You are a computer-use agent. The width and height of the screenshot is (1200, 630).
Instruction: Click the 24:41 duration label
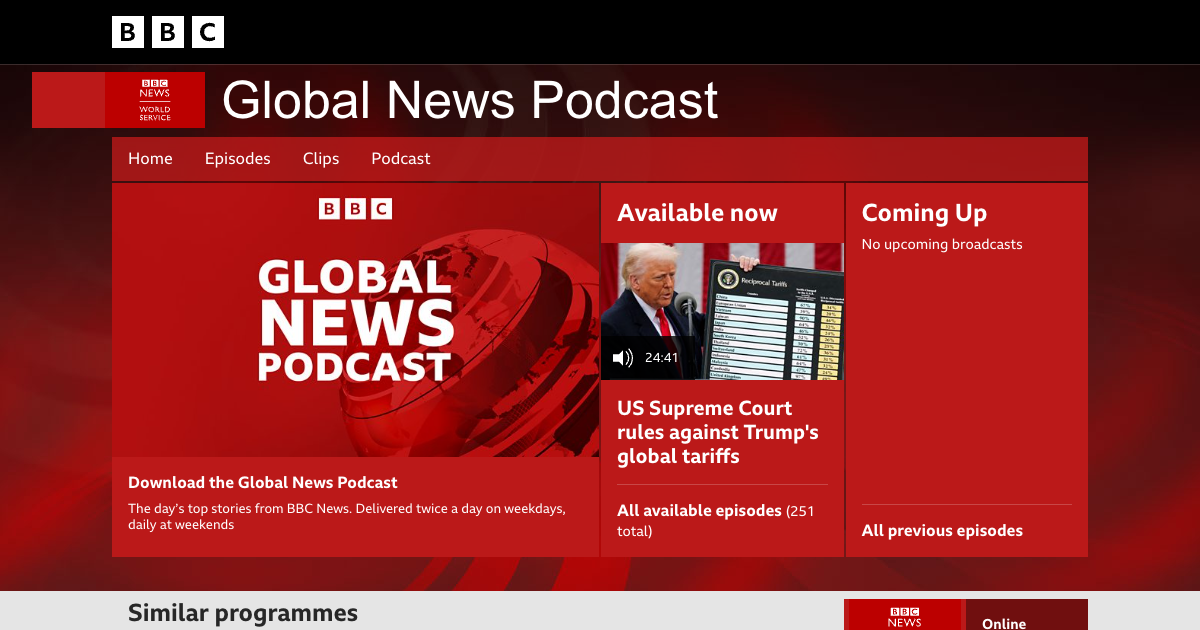661,357
